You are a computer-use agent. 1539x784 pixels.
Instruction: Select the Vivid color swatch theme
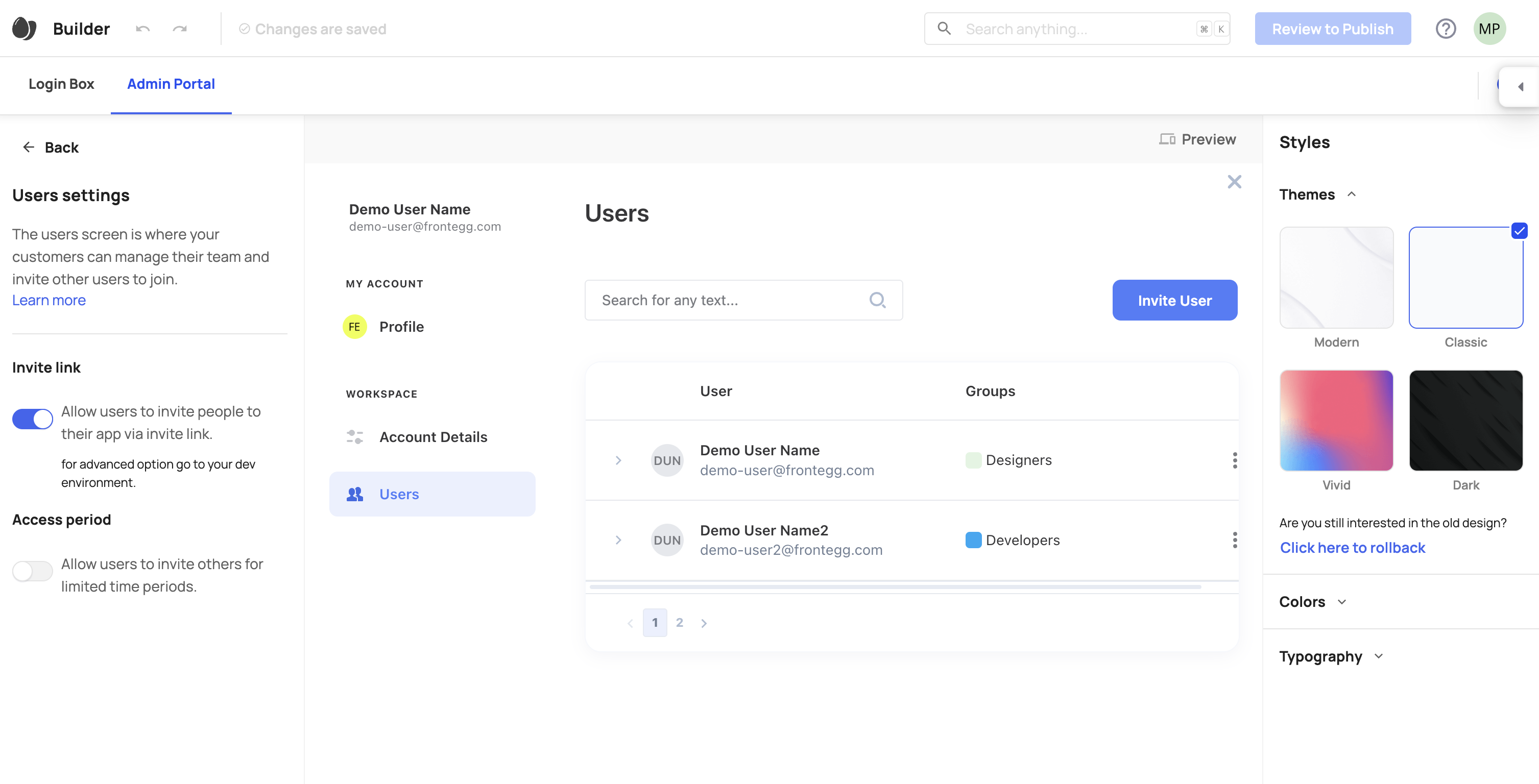pyautogui.click(x=1336, y=420)
